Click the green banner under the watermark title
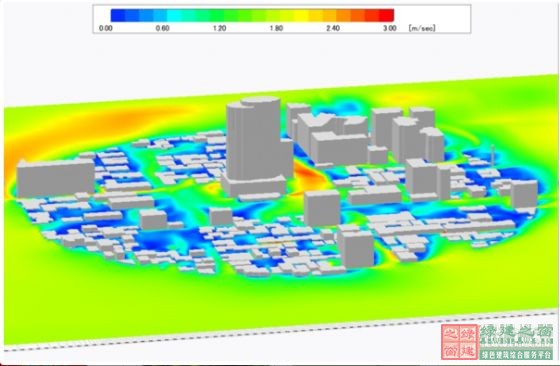The image size is (560, 366). [516, 354]
